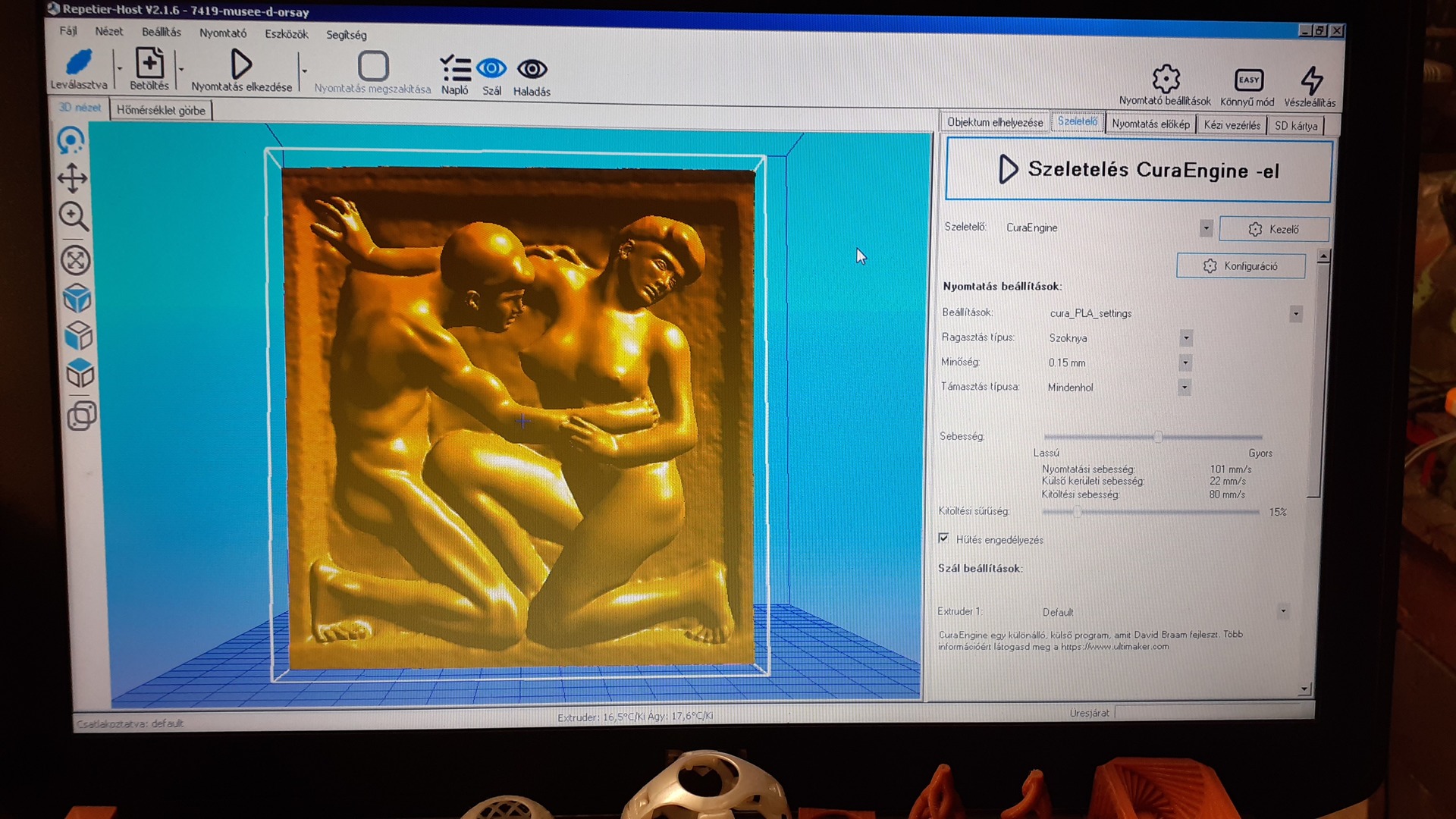1456x819 pixels.
Task: Click the 15% infill density value
Action: (x=1278, y=513)
